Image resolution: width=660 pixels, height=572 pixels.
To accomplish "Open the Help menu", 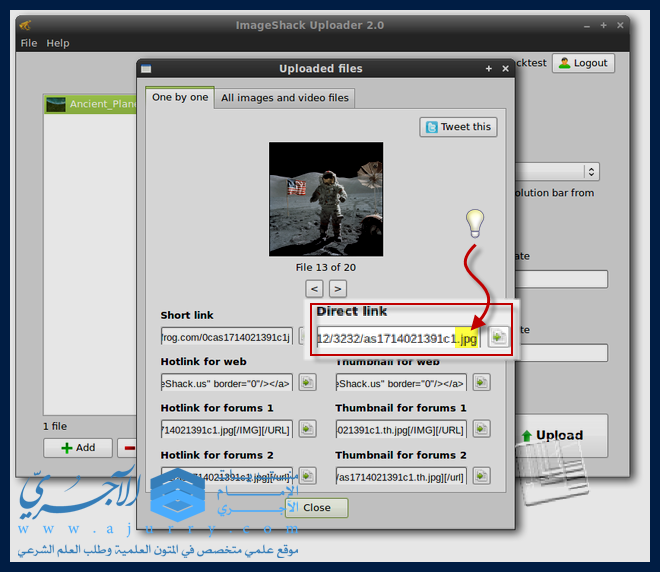I will tap(58, 43).
